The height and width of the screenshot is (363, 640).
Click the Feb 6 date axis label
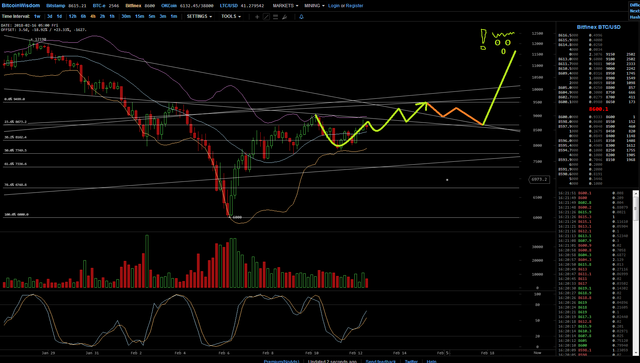pyautogui.click(x=224, y=353)
